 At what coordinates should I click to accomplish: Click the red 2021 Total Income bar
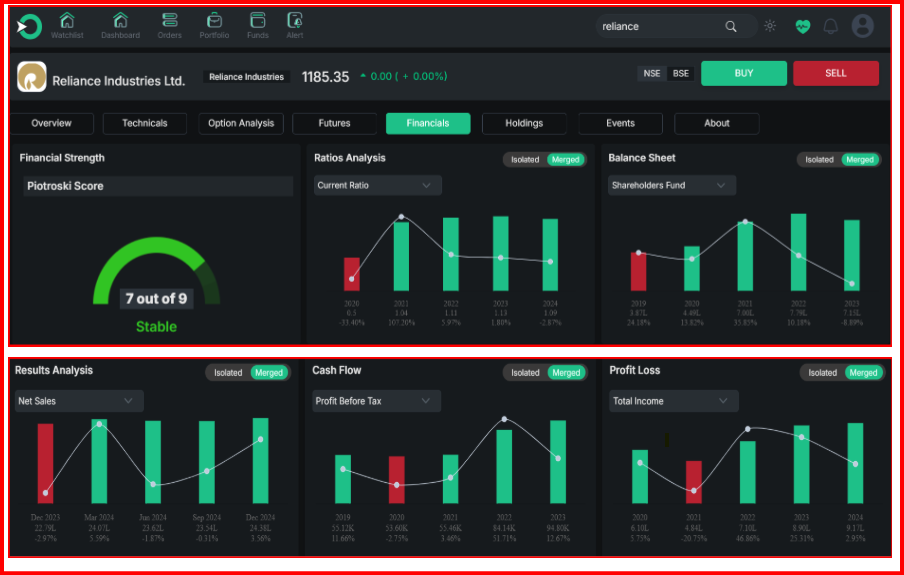pos(694,482)
